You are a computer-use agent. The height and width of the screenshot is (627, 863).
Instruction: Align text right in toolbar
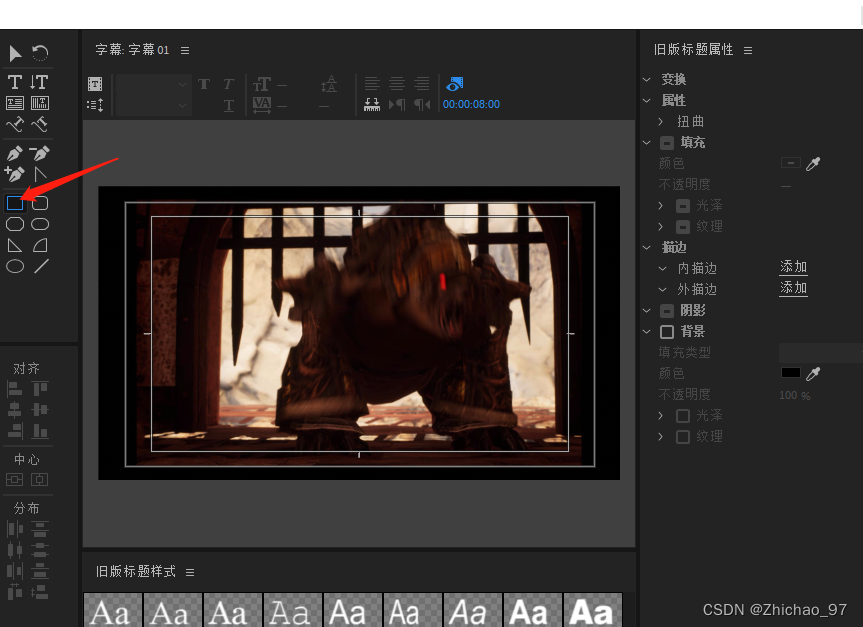(422, 84)
